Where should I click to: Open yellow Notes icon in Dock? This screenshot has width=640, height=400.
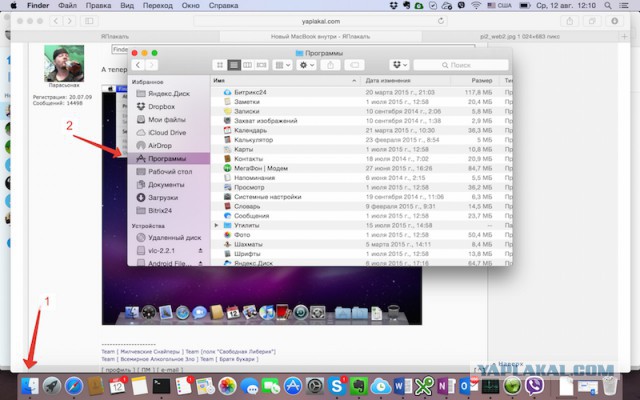[x=139, y=386]
